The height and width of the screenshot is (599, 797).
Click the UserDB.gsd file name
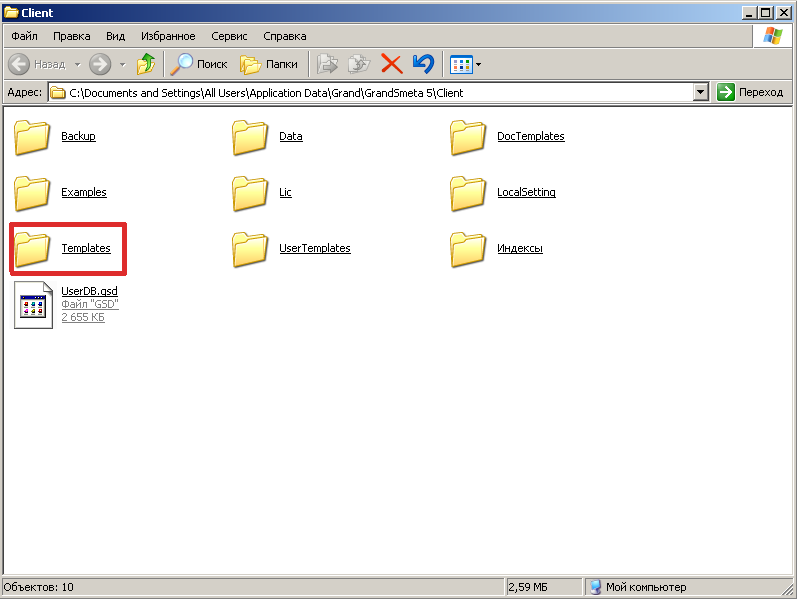coord(89,291)
